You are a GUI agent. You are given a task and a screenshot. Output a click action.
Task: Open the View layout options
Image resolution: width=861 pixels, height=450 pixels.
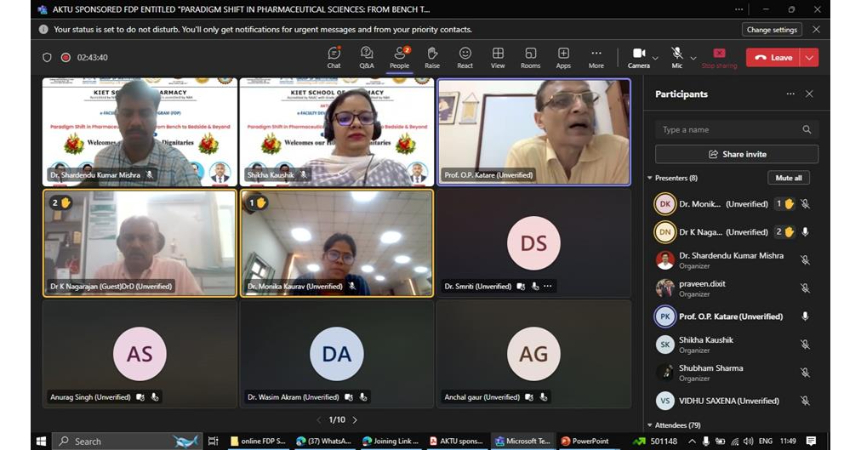(x=497, y=57)
